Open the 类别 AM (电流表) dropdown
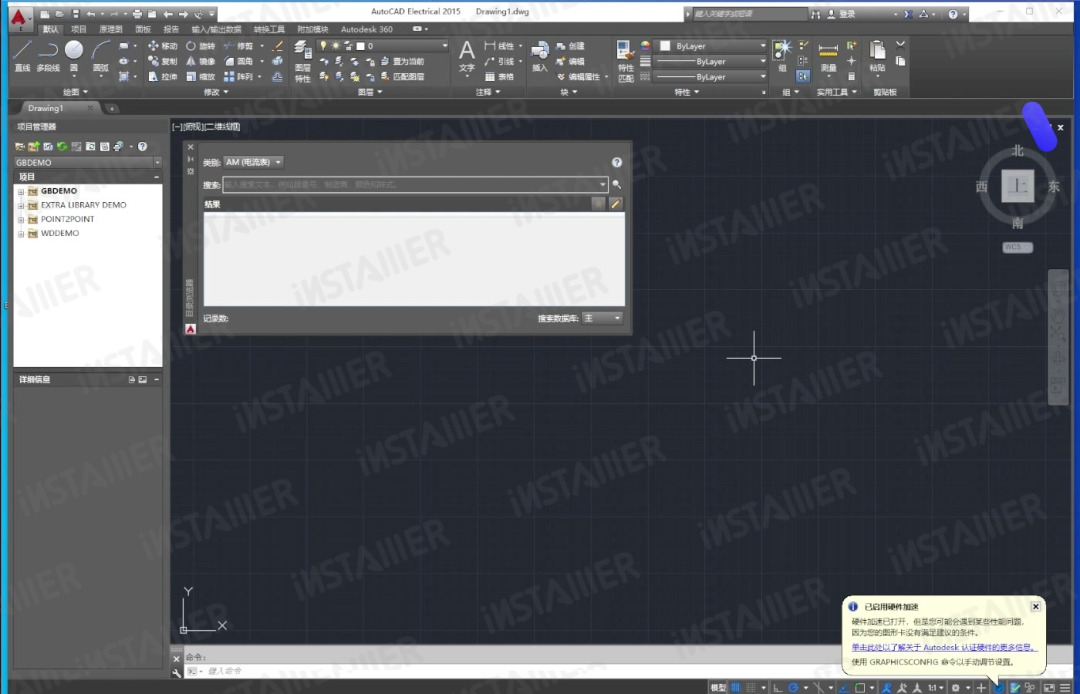The height and width of the screenshot is (694, 1080). [253, 162]
